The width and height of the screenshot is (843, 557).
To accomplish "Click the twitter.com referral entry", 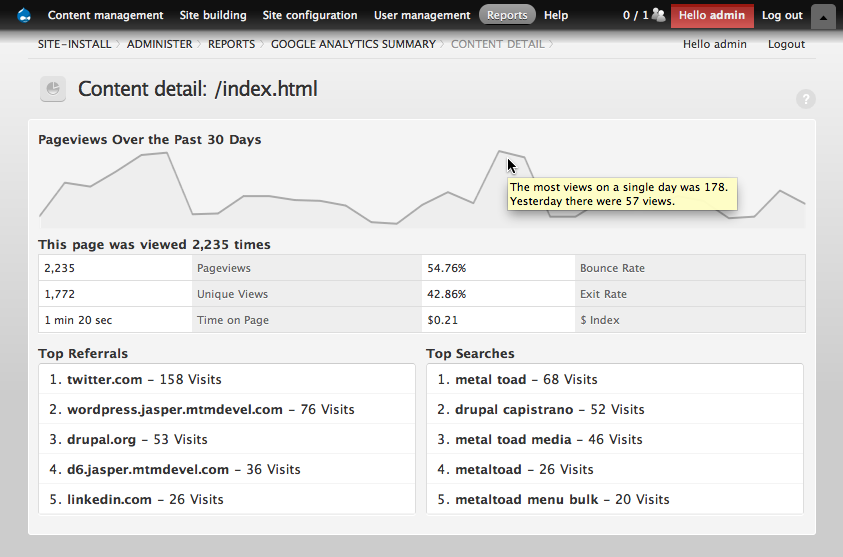I will tap(105, 379).
